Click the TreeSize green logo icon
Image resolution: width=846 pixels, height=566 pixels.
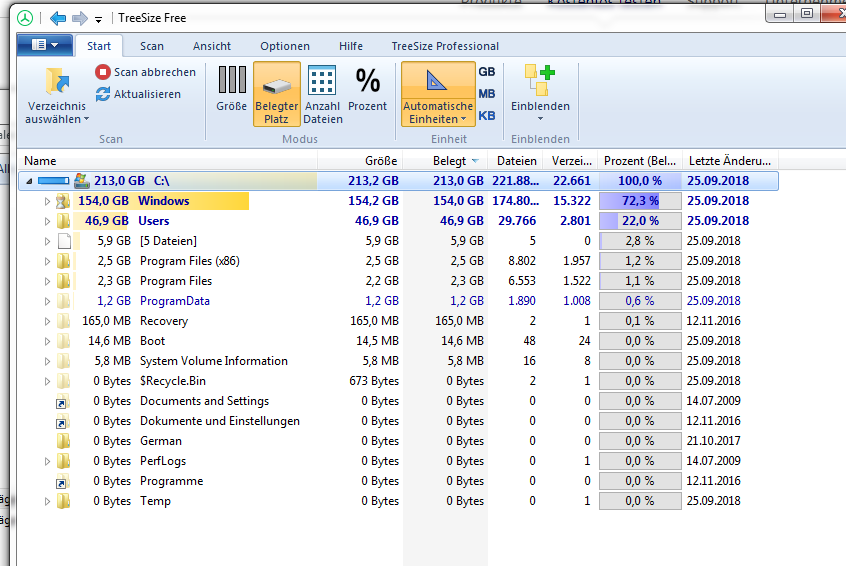[x=25, y=18]
